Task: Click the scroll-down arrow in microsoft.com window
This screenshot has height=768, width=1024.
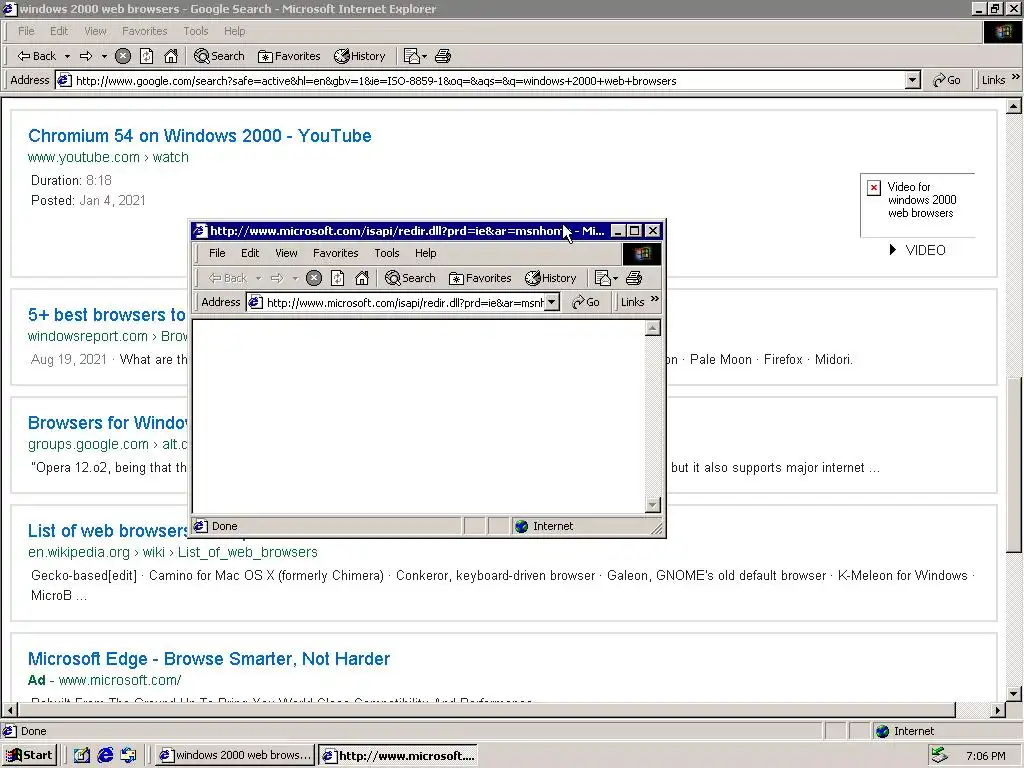Action: click(x=652, y=505)
